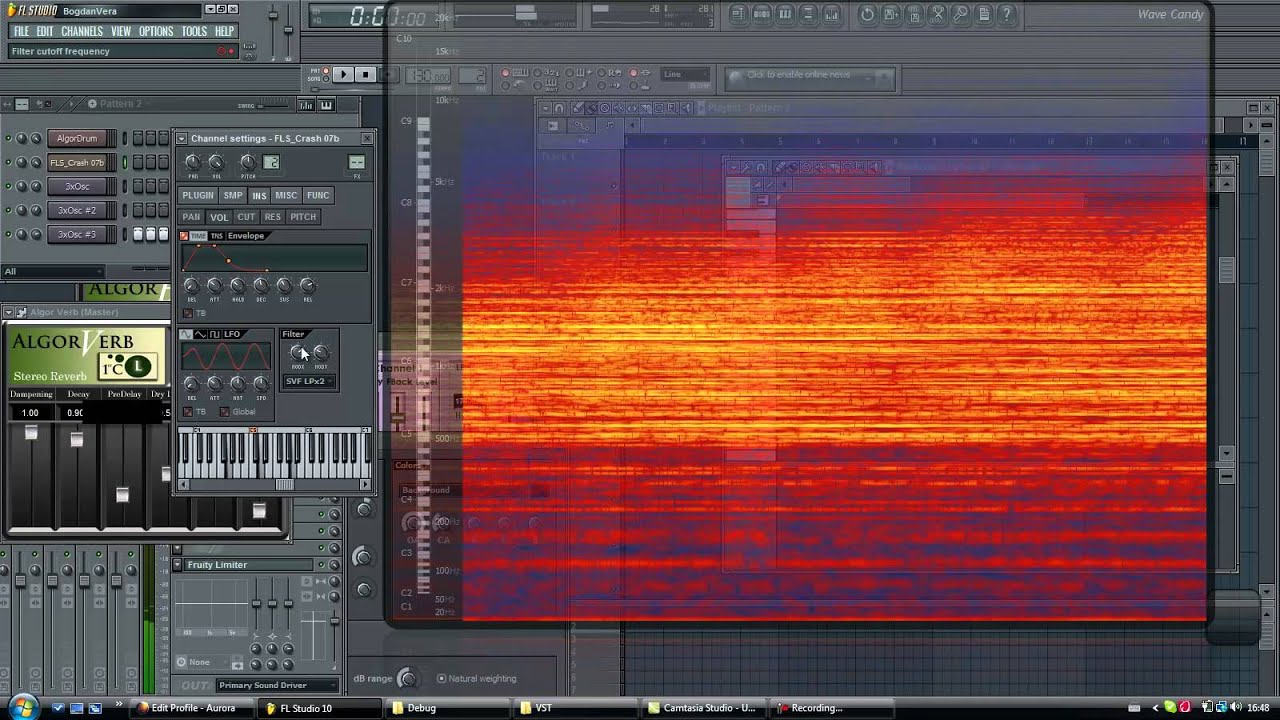Open the keyboard editor in step sequencer
This screenshot has height=720, width=1280.
(326, 105)
